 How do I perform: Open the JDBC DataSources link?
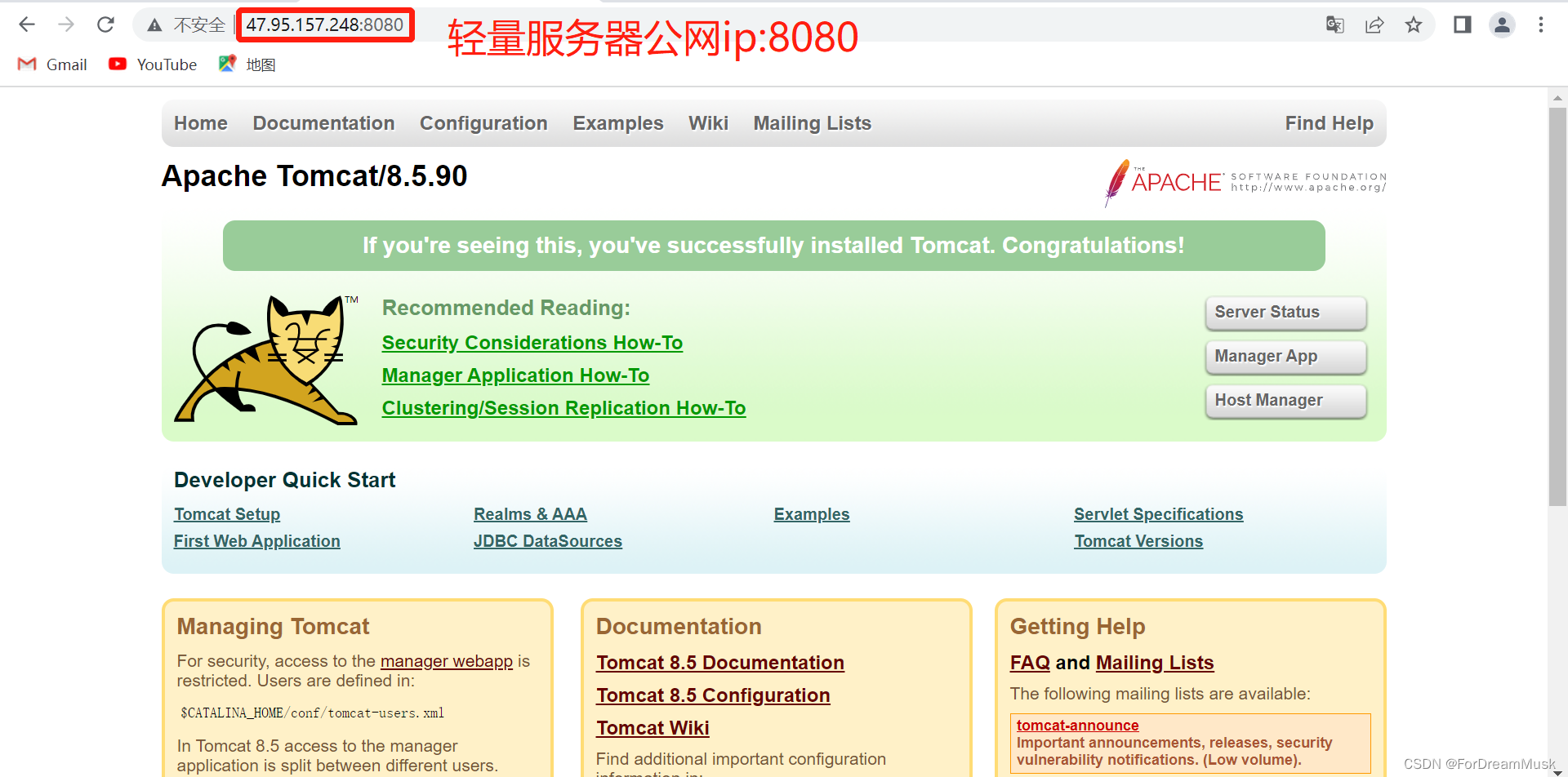coord(548,541)
